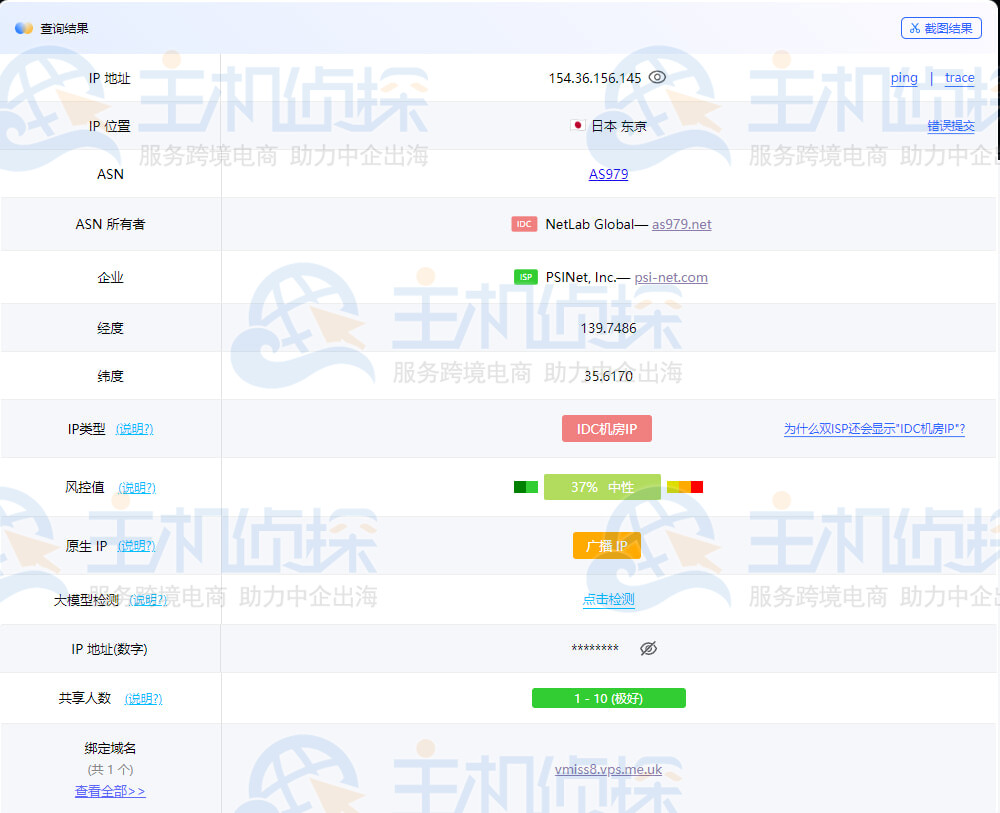This screenshot has width=1000, height=813.
Task: Open the ping link
Action: click(904, 78)
